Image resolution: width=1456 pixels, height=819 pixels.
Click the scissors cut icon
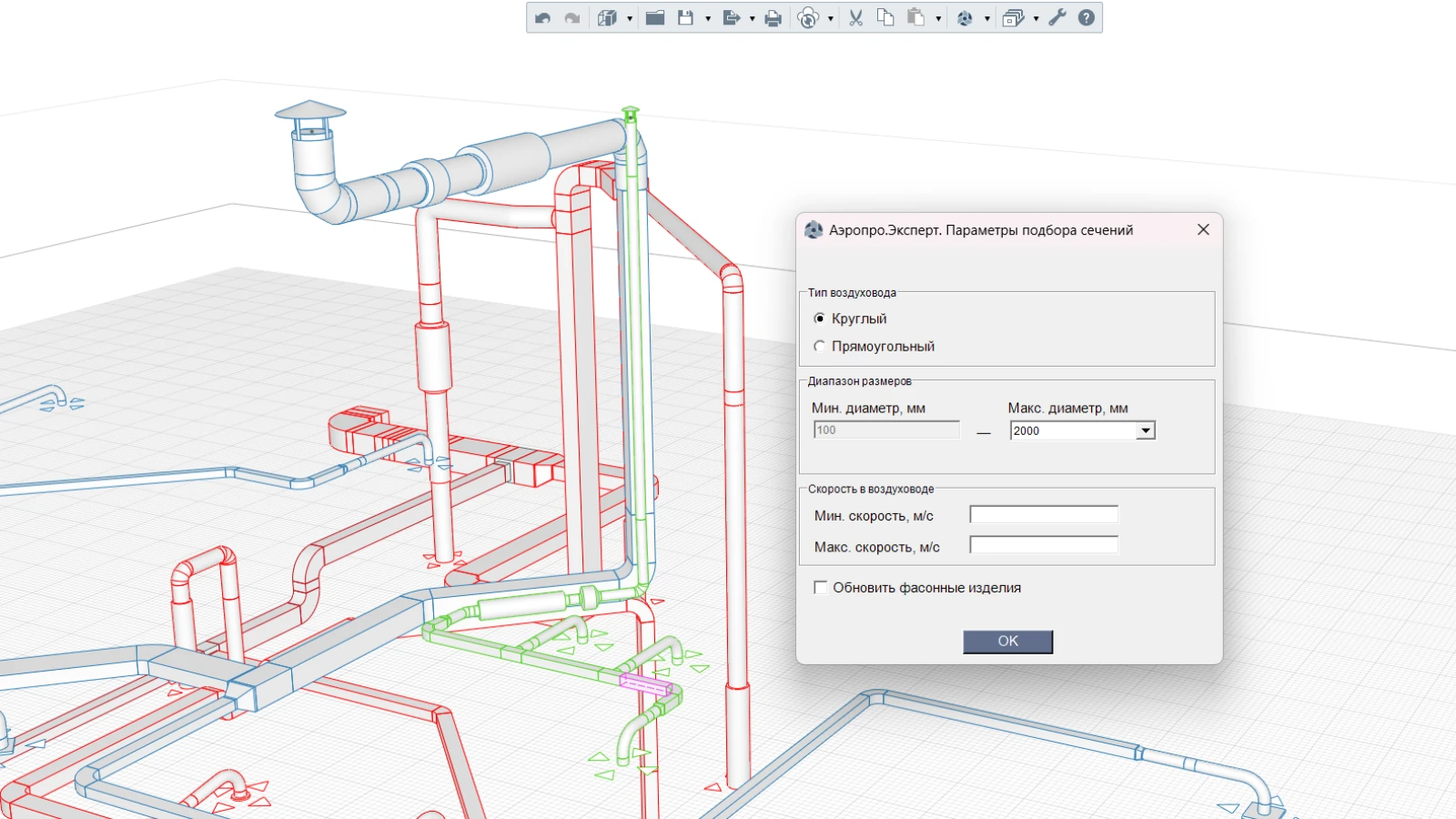pos(855,18)
